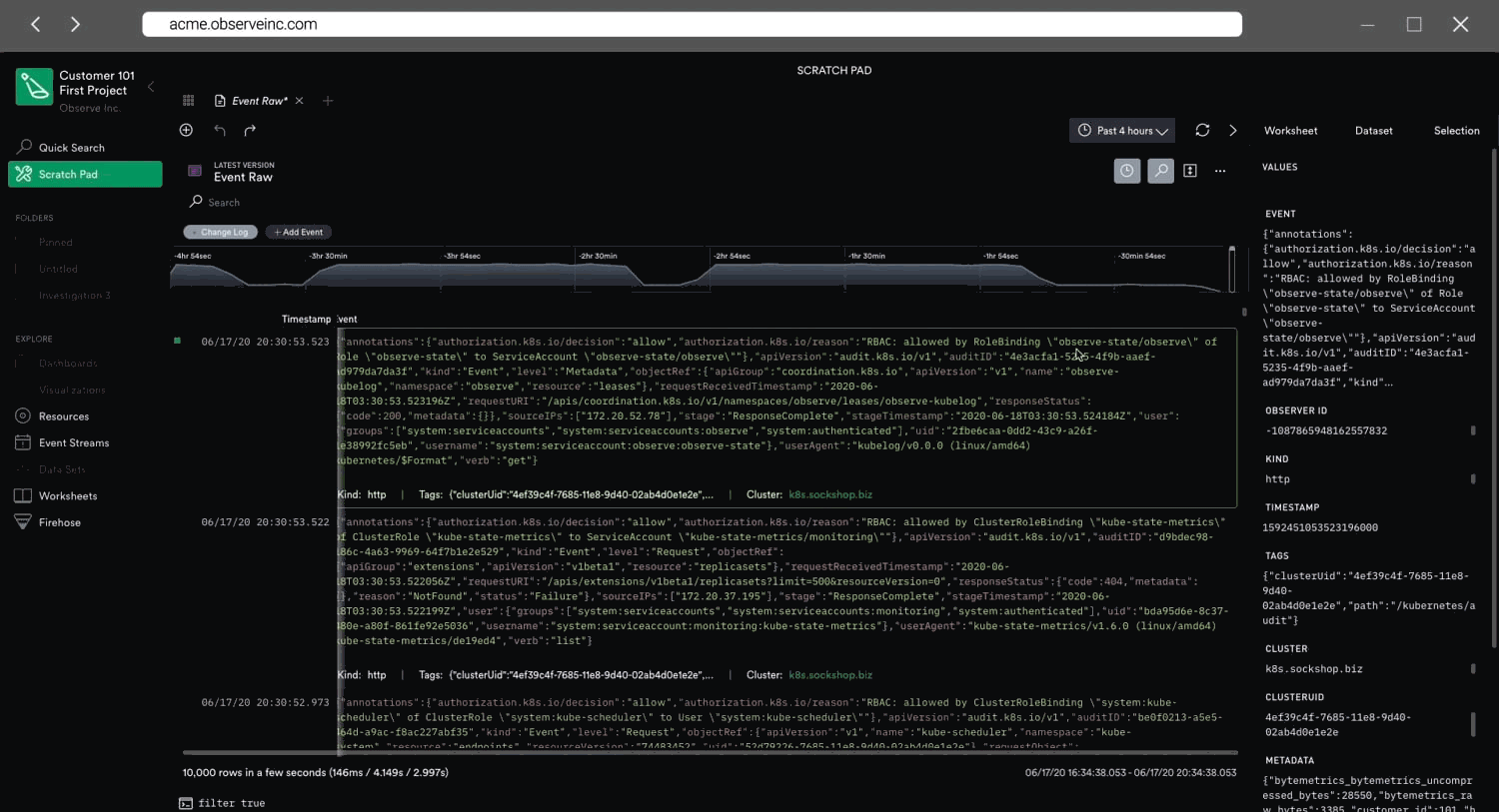Screen dimensions: 1499x812
Task: Click the + Add Event button
Action: [298, 232]
